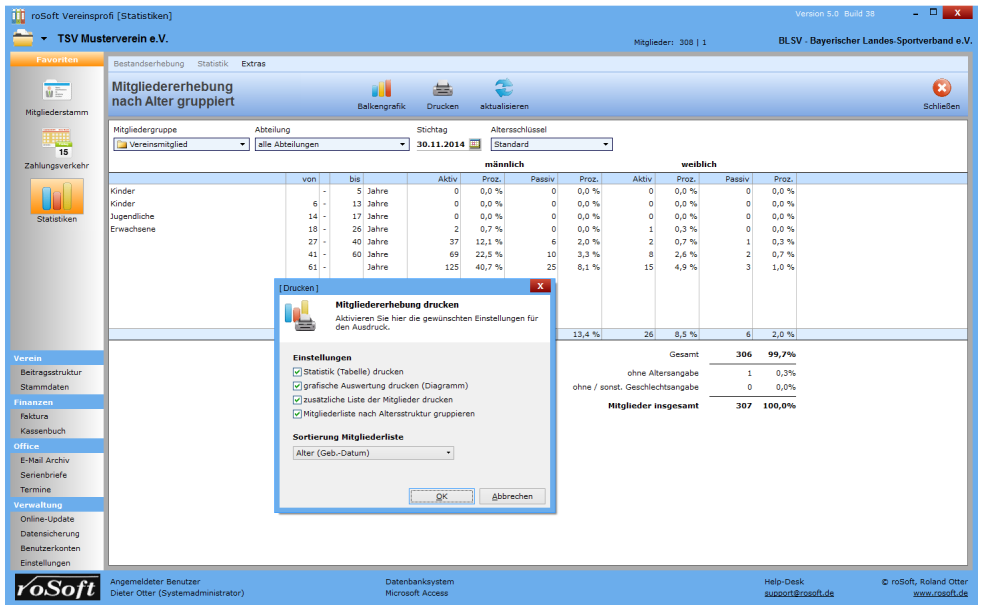Click the red Schließen icon
The image size is (983, 610).
[941, 90]
